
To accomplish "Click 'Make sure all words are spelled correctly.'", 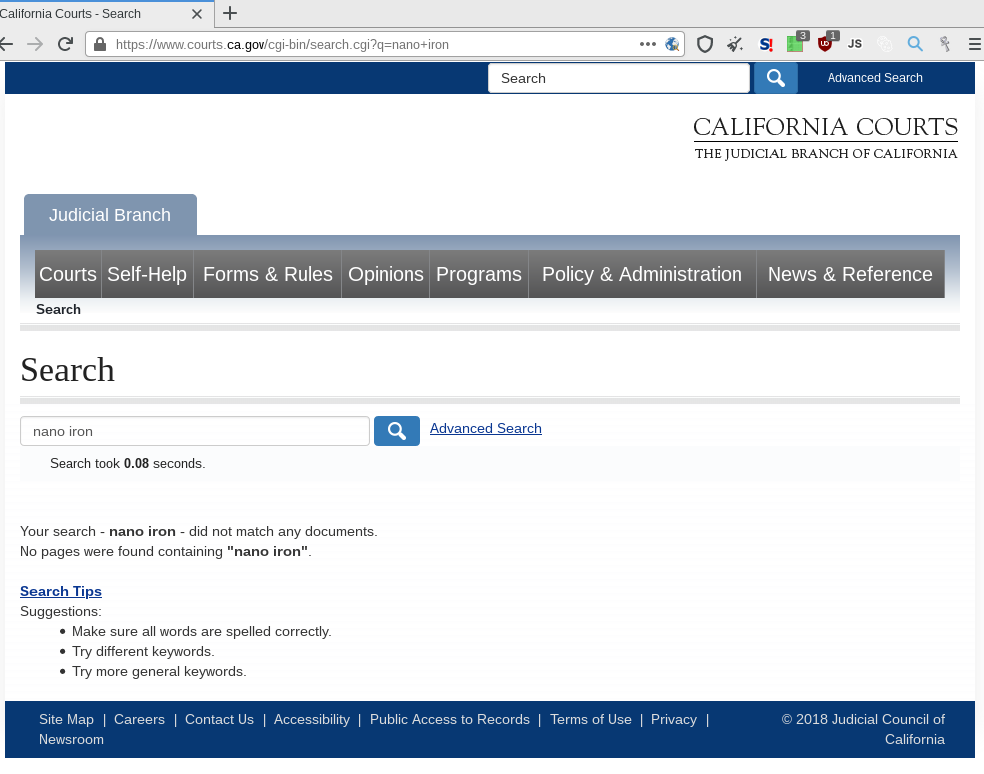I will pos(201,632).
